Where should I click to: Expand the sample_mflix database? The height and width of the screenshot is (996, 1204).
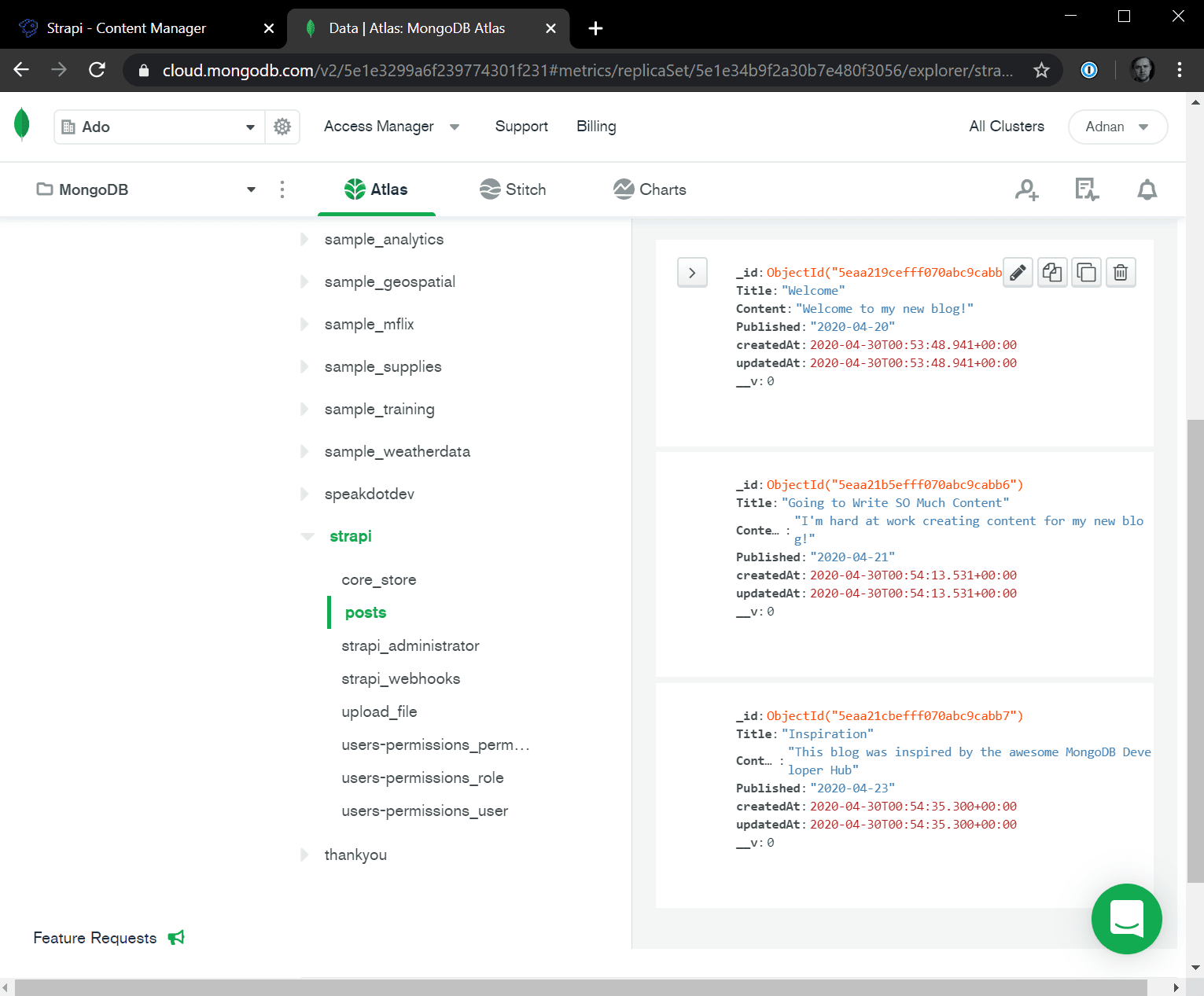[x=304, y=324]
